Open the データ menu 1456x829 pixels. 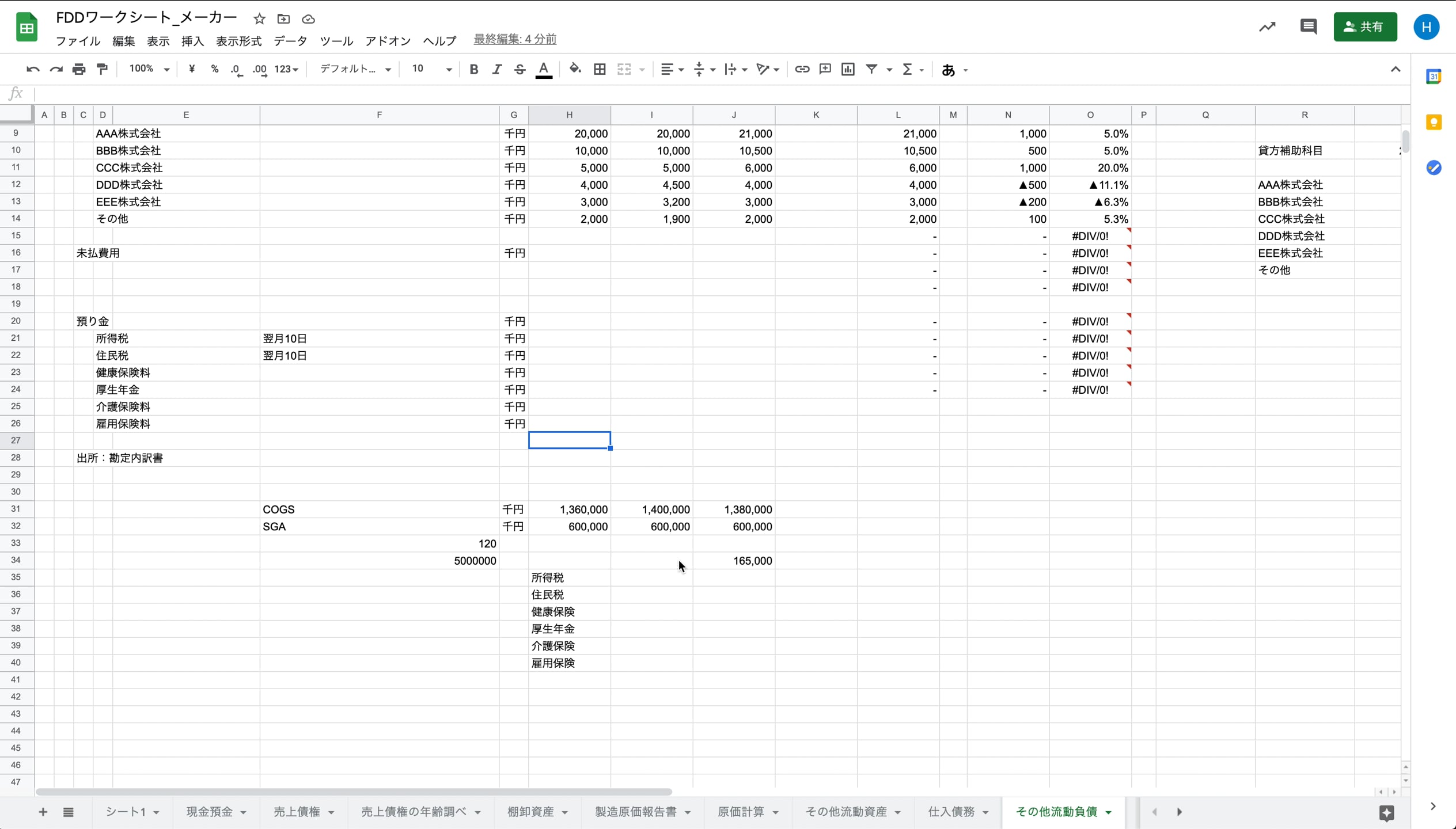point(290,41)
